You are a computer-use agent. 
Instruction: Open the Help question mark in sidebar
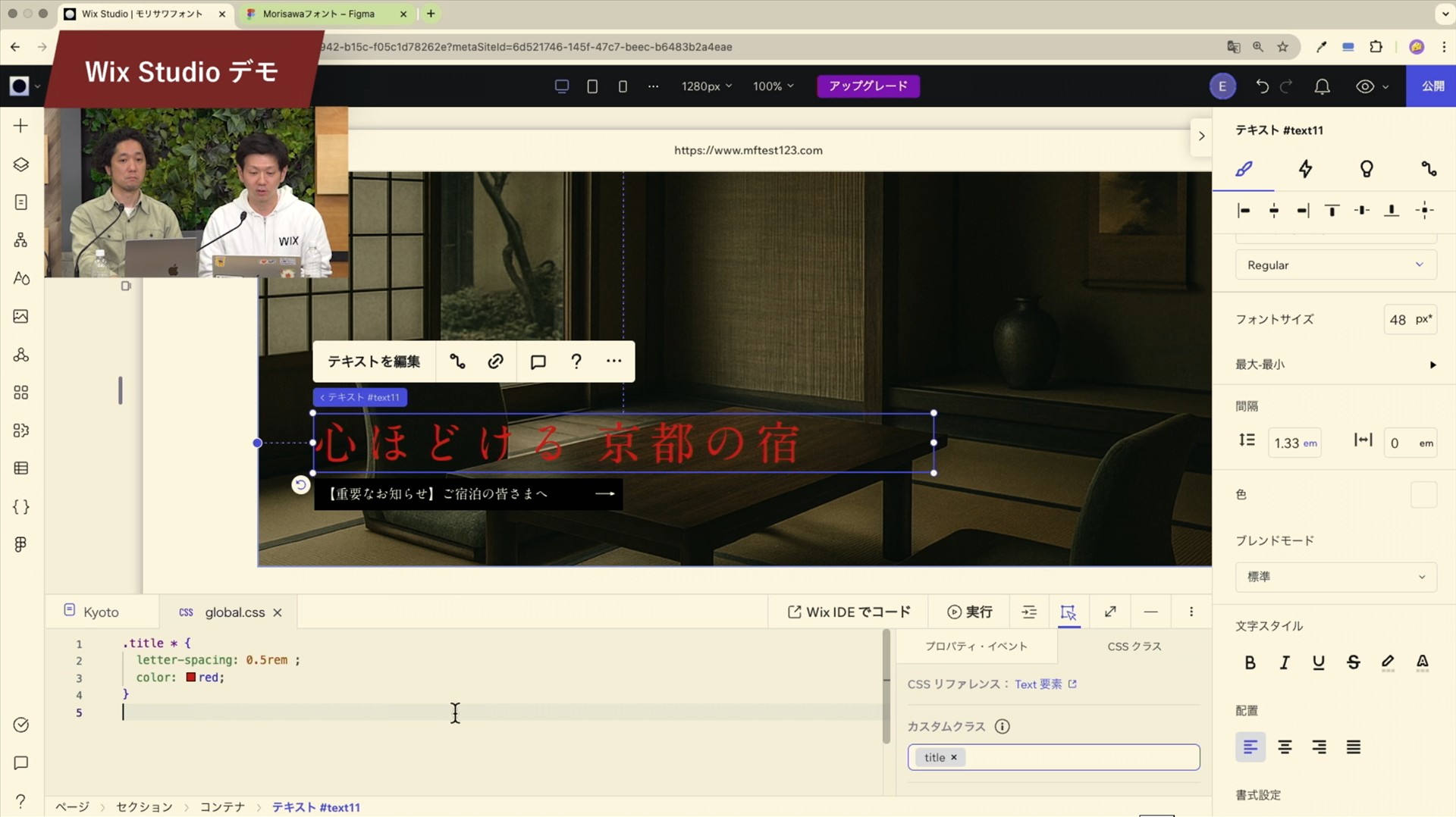(20, 801)
